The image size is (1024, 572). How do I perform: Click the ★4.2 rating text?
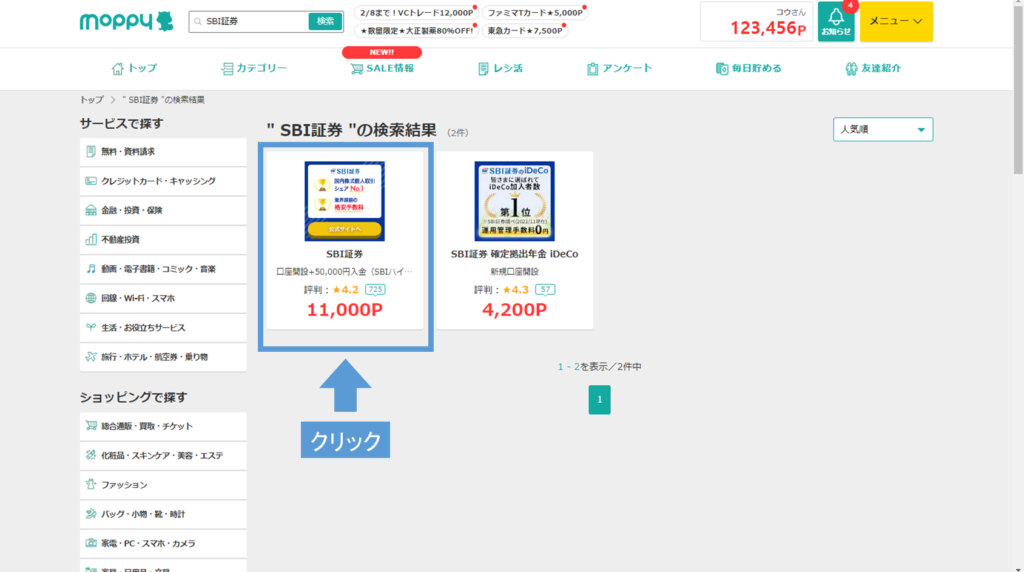click(345, 290)
